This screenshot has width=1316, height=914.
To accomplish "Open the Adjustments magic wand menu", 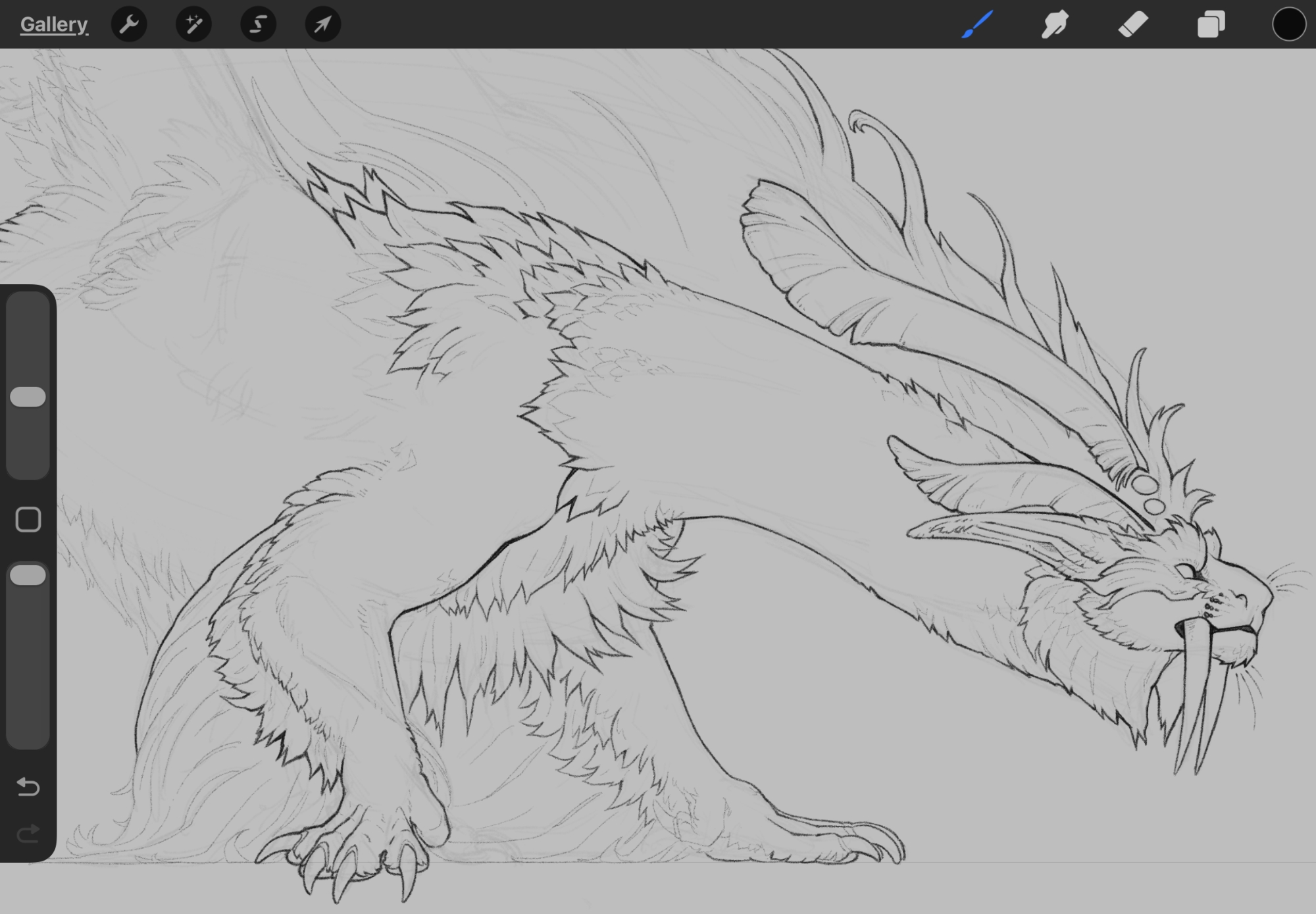I will (x=193, y=24).
